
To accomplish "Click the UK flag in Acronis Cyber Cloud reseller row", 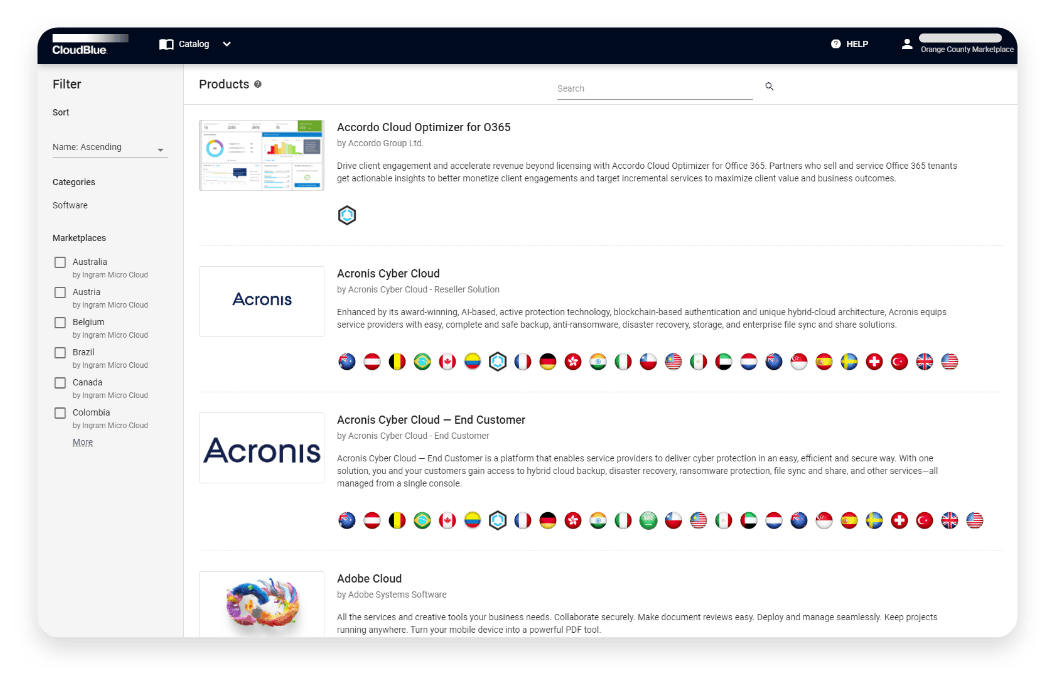I will coord(924,361).
